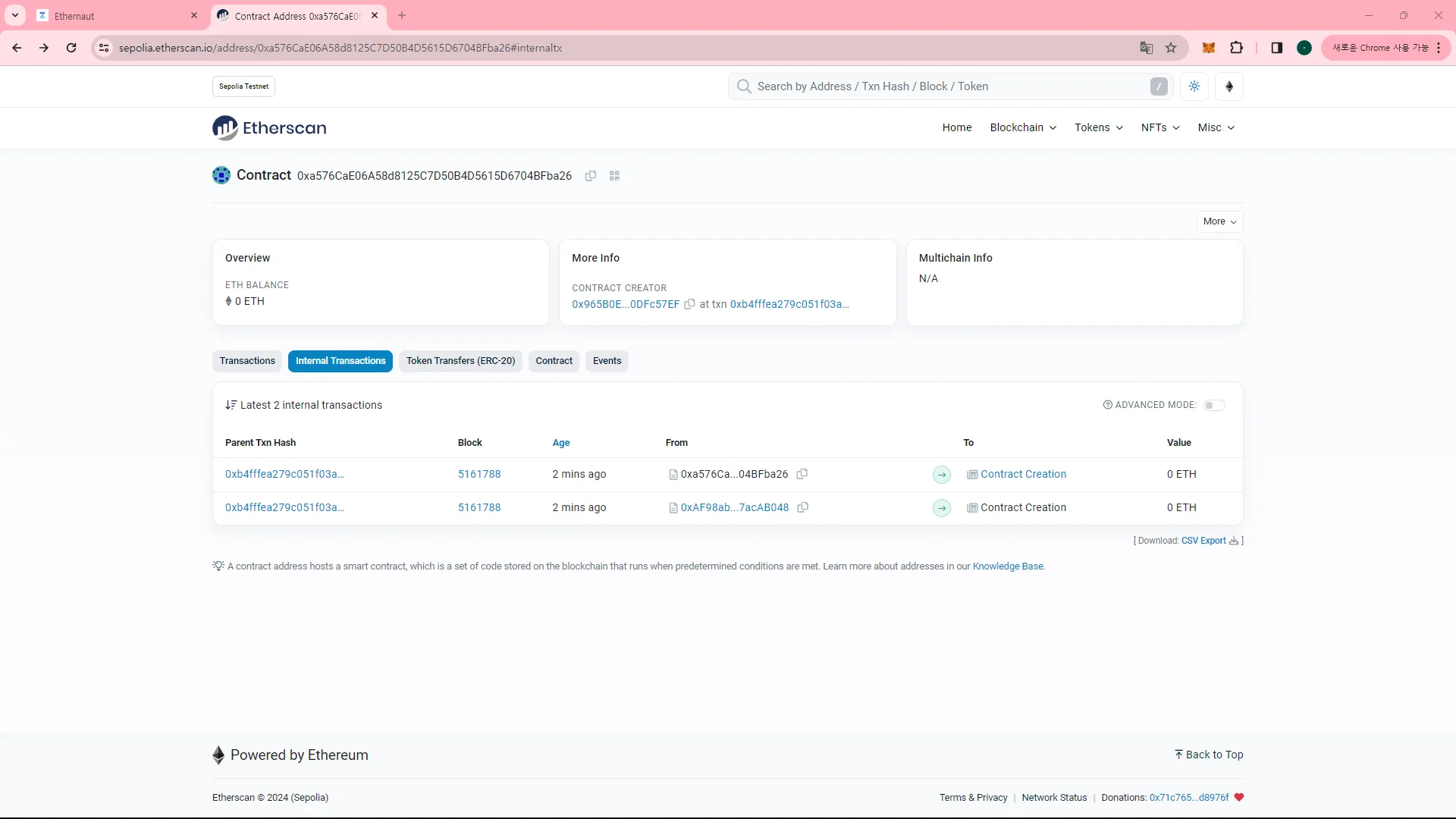Open Network Status footer link

point(1054,798)
